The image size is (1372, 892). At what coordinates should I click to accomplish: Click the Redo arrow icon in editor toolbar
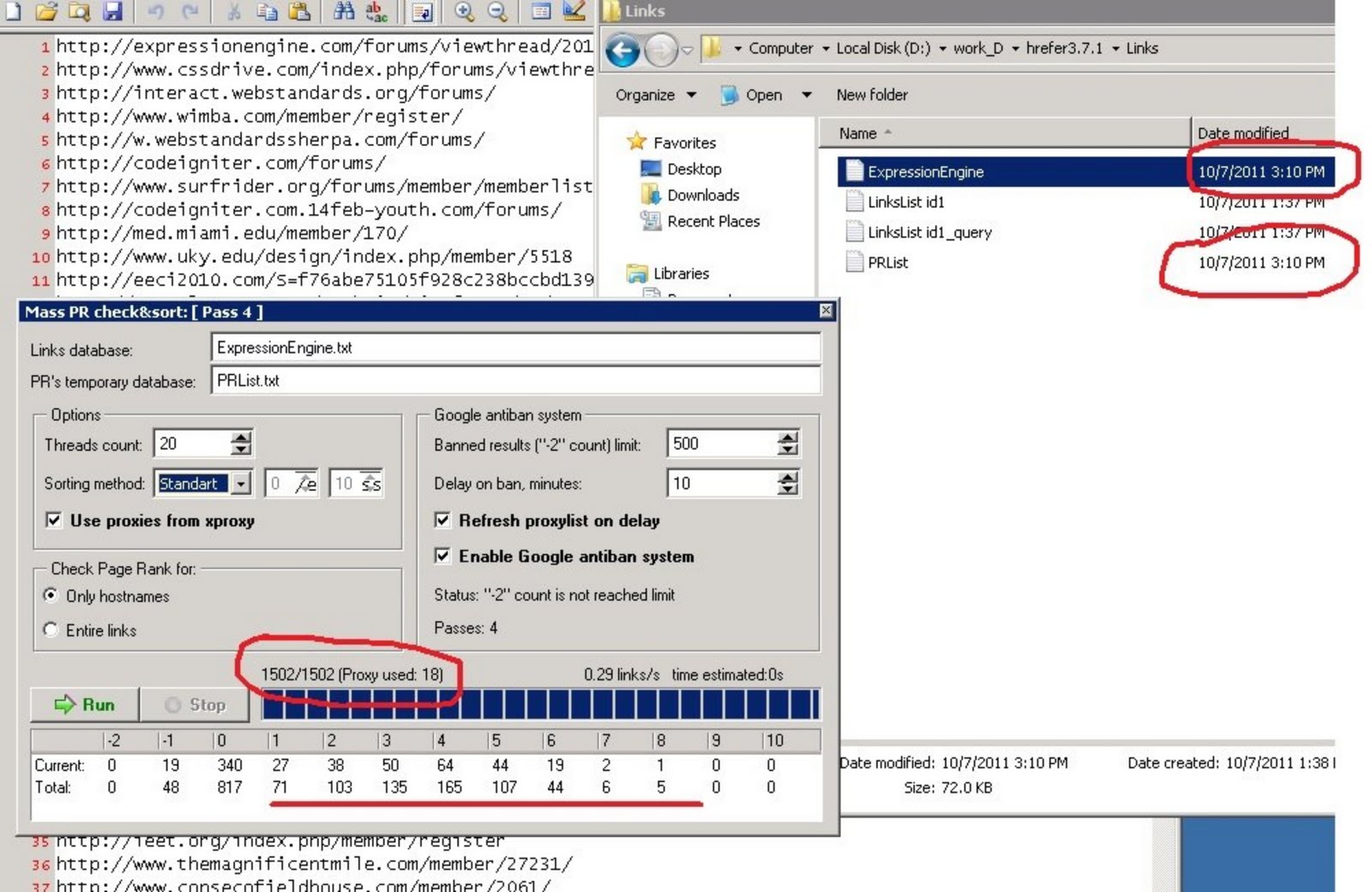[190, 11]
